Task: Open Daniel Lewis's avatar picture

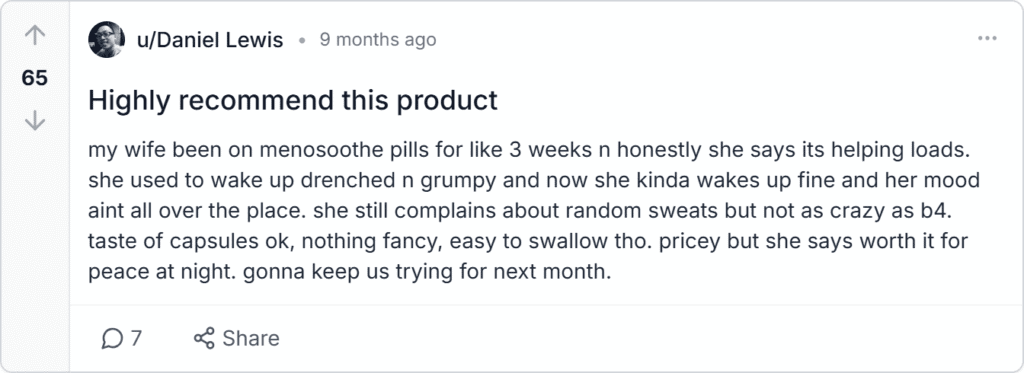Action: [x=106, y=40]
